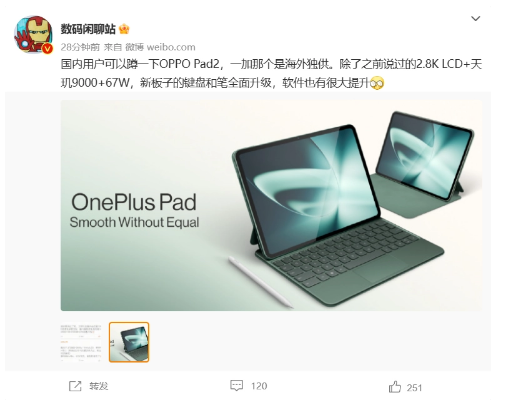
Task: Click the crown membership badge icon
Action: pyautogui.click(x=124, y=29)
